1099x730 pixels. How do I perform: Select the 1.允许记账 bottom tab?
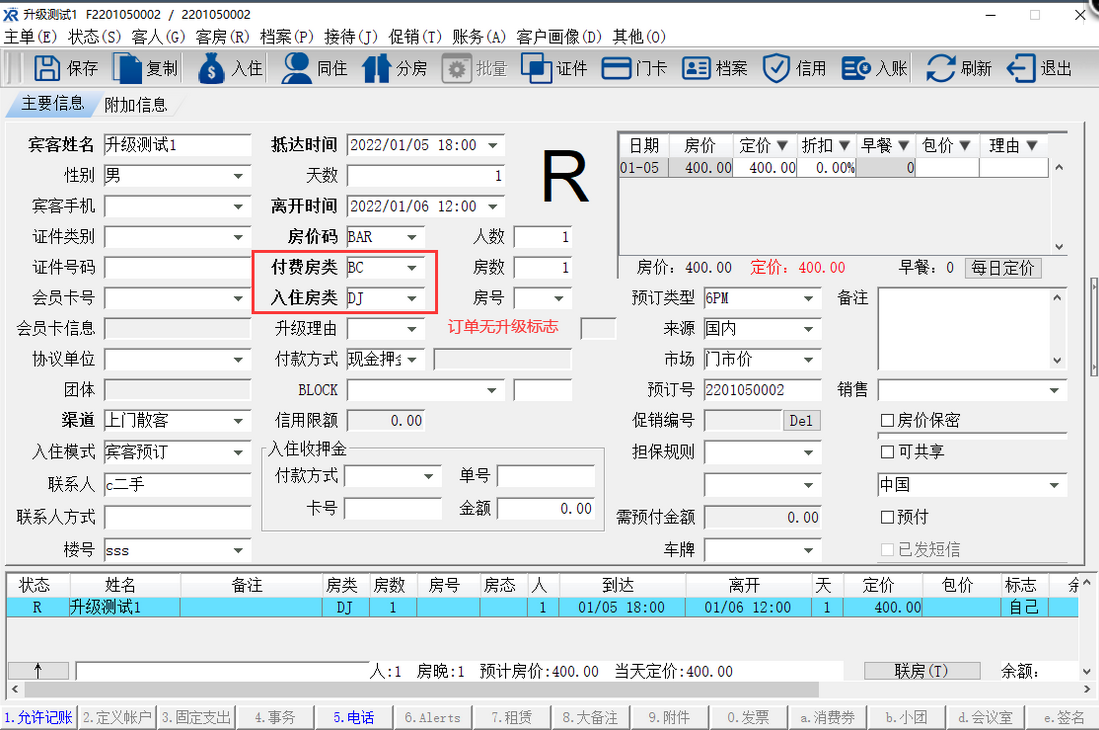tap(39, 717)
